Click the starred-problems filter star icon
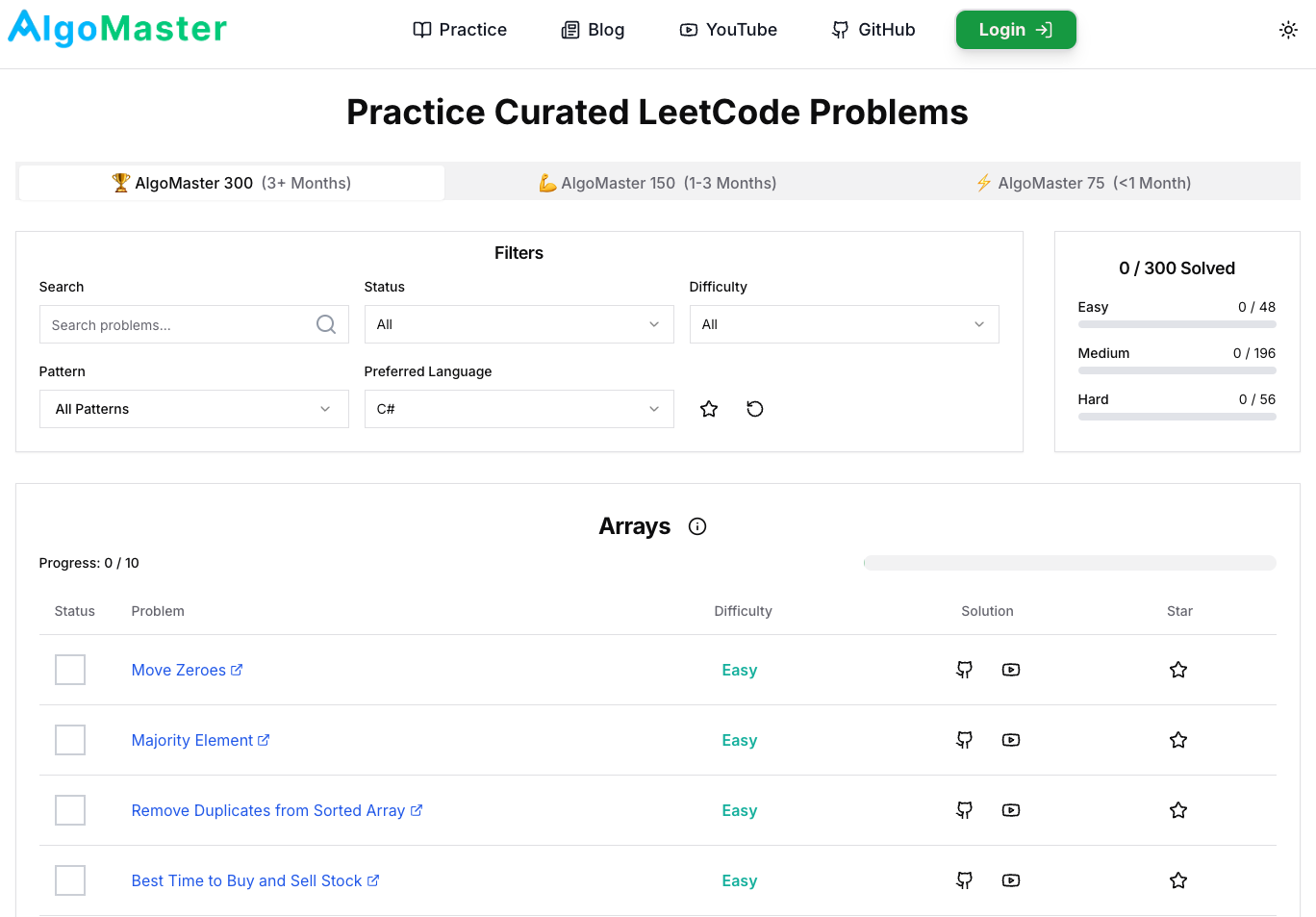This screenshot has height=917, width=1316. [x=709, y=409]
